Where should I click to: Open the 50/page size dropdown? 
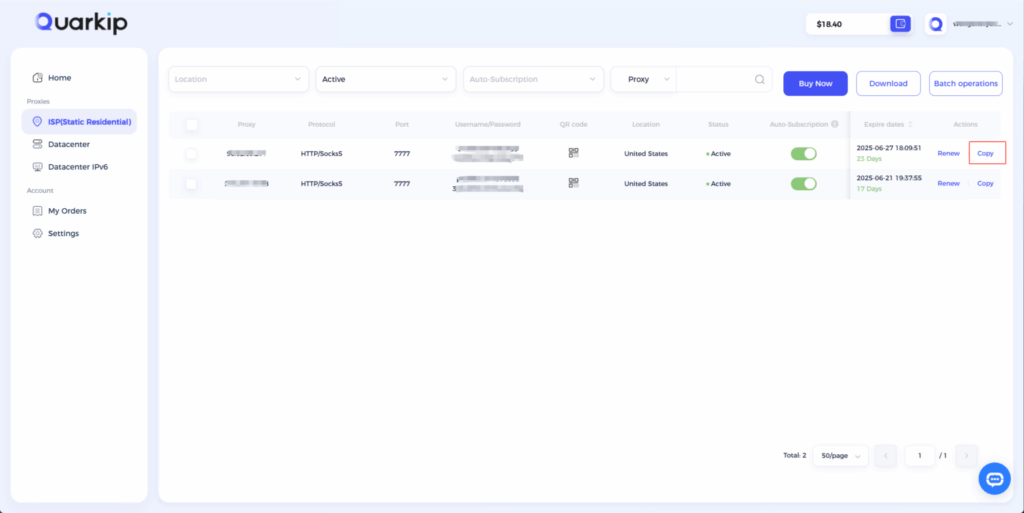click(x=840, y=456)
